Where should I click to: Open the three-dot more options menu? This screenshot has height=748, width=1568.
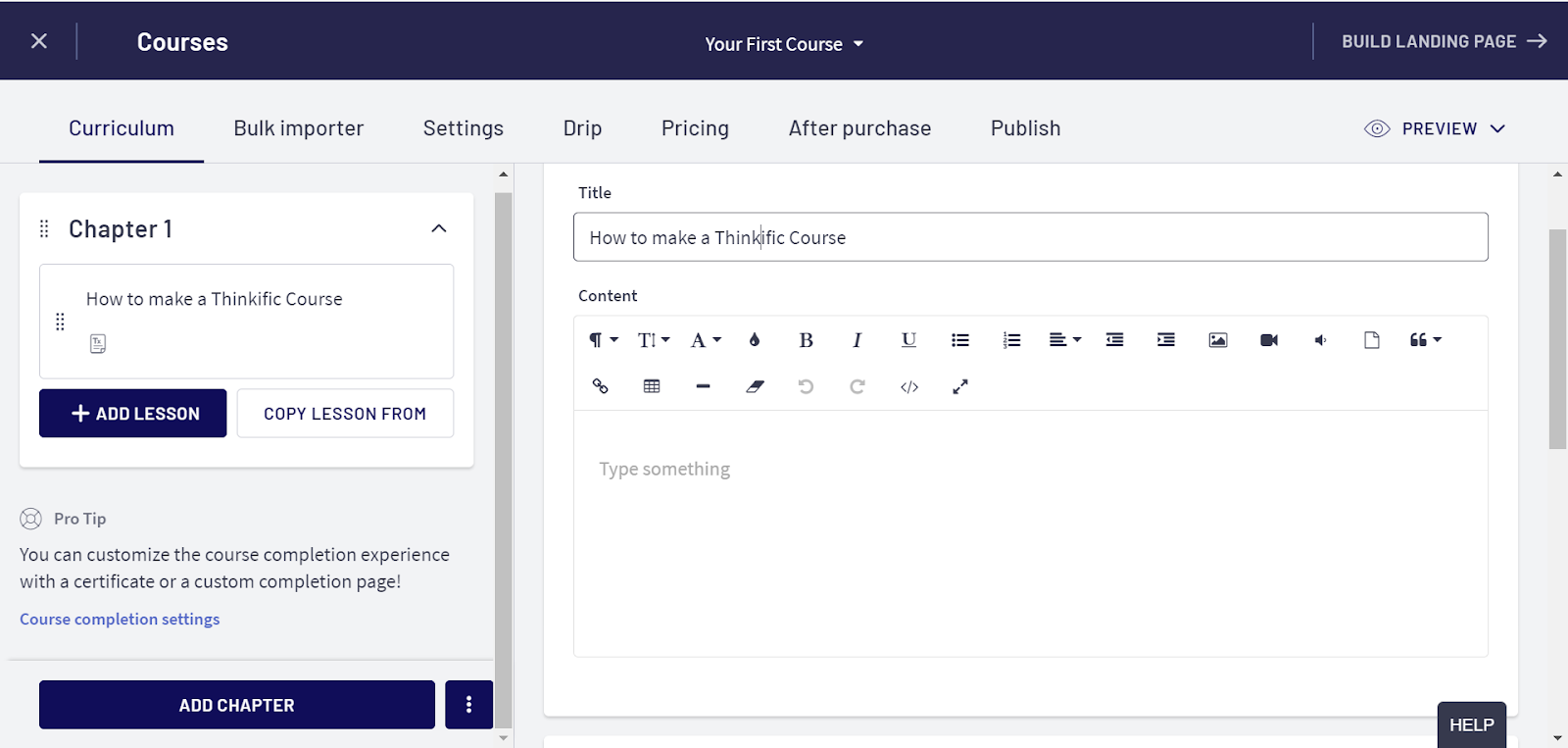(468, 705)
